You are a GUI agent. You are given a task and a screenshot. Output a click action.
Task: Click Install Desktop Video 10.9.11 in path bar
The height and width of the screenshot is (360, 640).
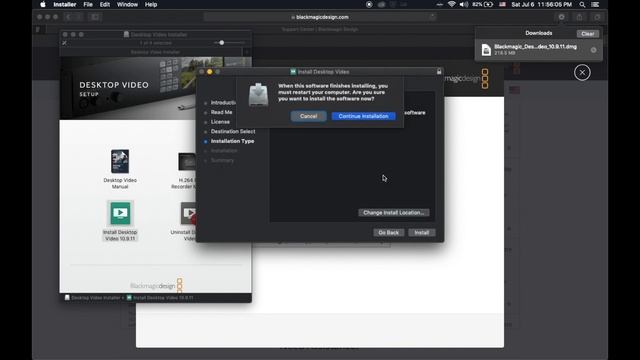160,298
